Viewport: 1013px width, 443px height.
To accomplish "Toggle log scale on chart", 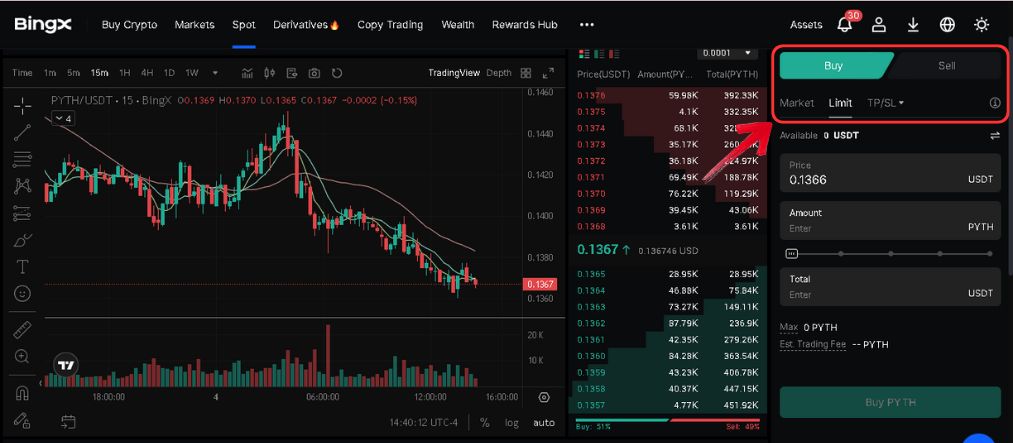I will click(512, 422).
